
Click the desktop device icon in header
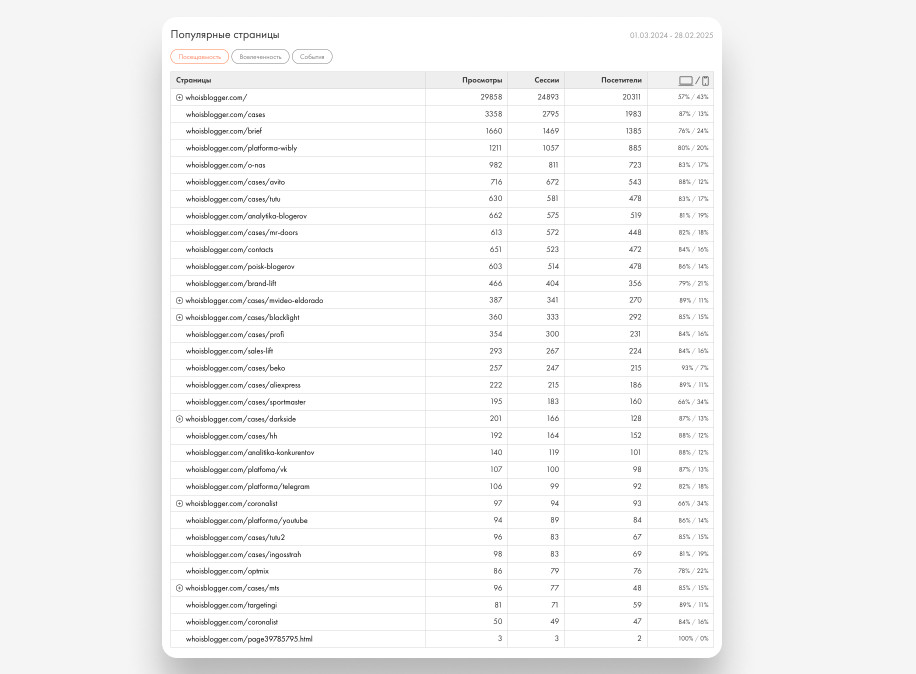[686, 80]
